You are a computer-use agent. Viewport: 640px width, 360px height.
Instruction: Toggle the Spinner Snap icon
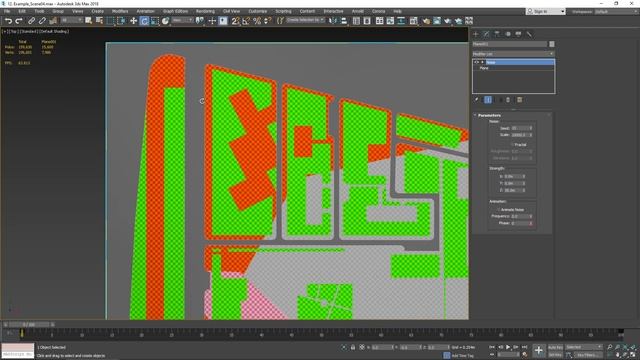(x=267, y=21)
